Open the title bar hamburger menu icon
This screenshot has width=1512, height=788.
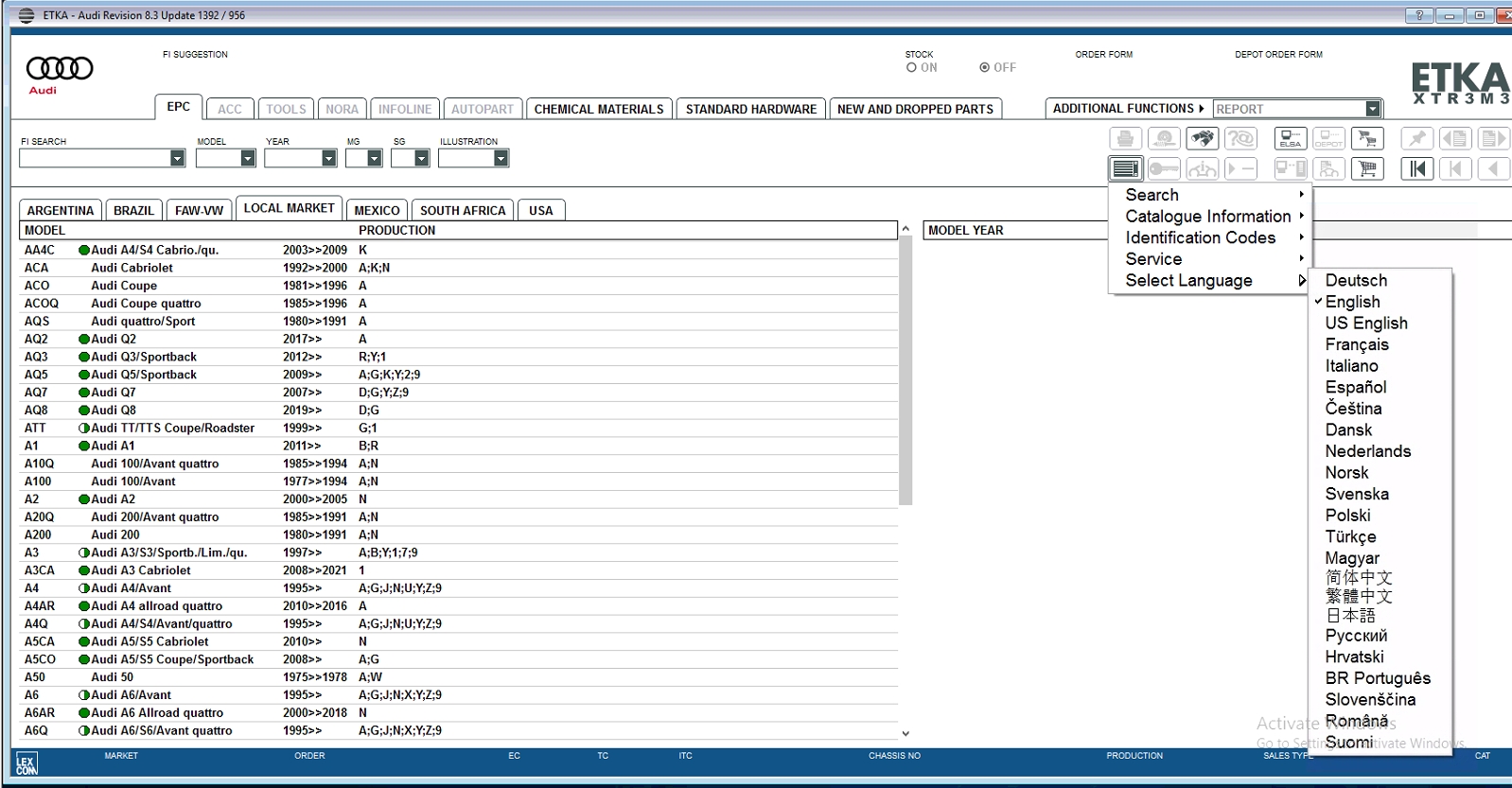click(x=26, y=15)
